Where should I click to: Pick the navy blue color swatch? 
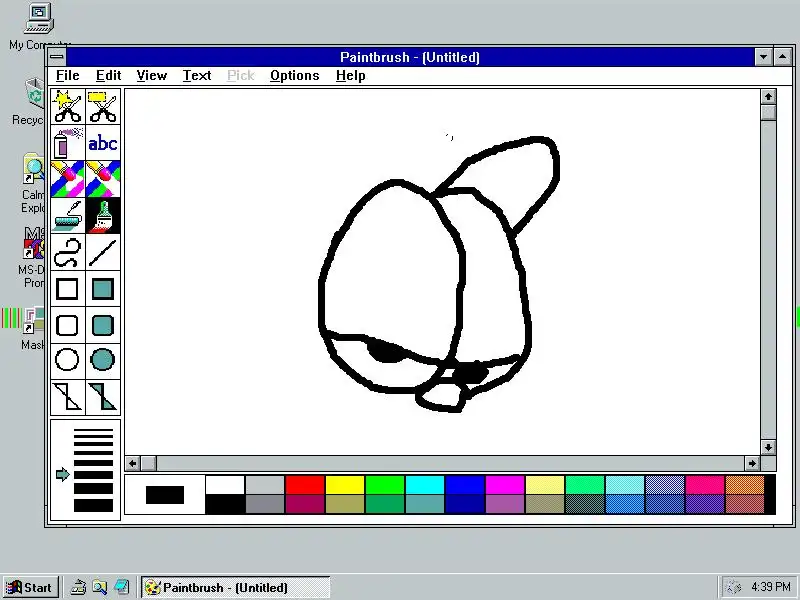(465, 504)
